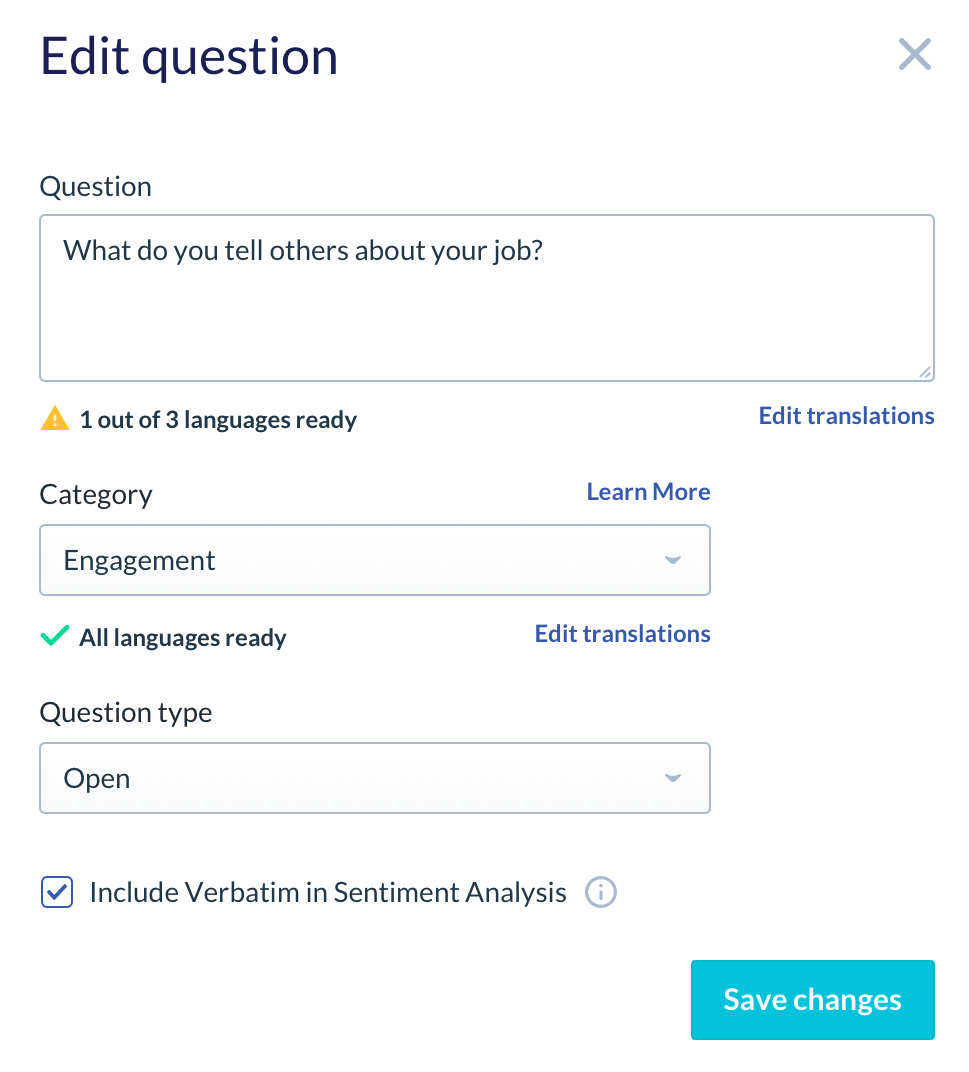Viewport: 969px width, 1072px height.
Task: Click the 'All languages ready' status text
Action: click(183, 638)
